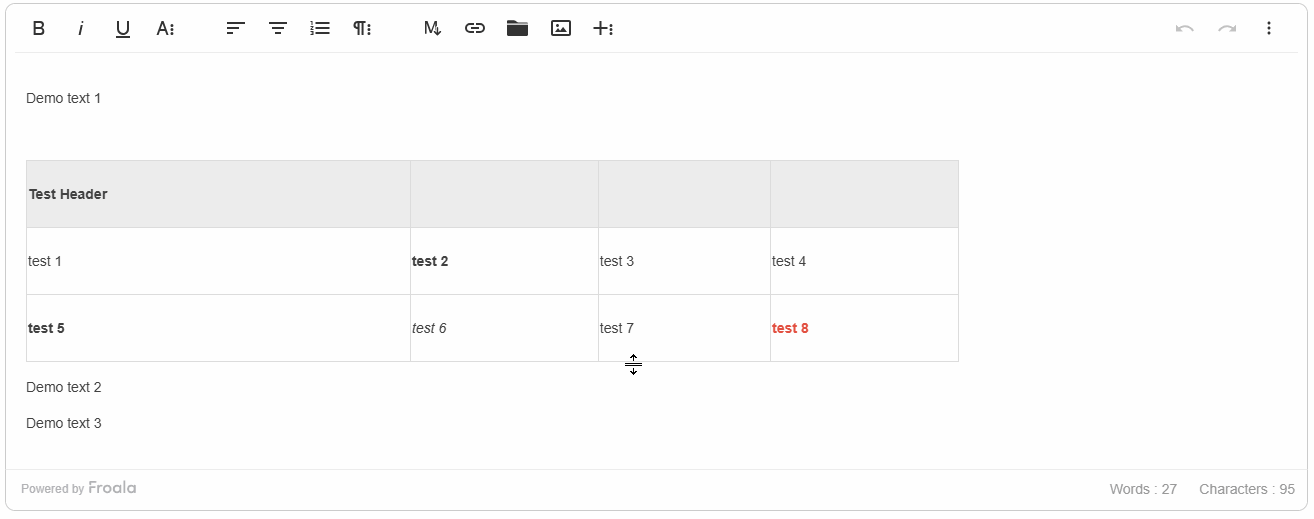The image size is (1314, 519).
Task: Click the red test 8 cell
Action: coord(790,328)
